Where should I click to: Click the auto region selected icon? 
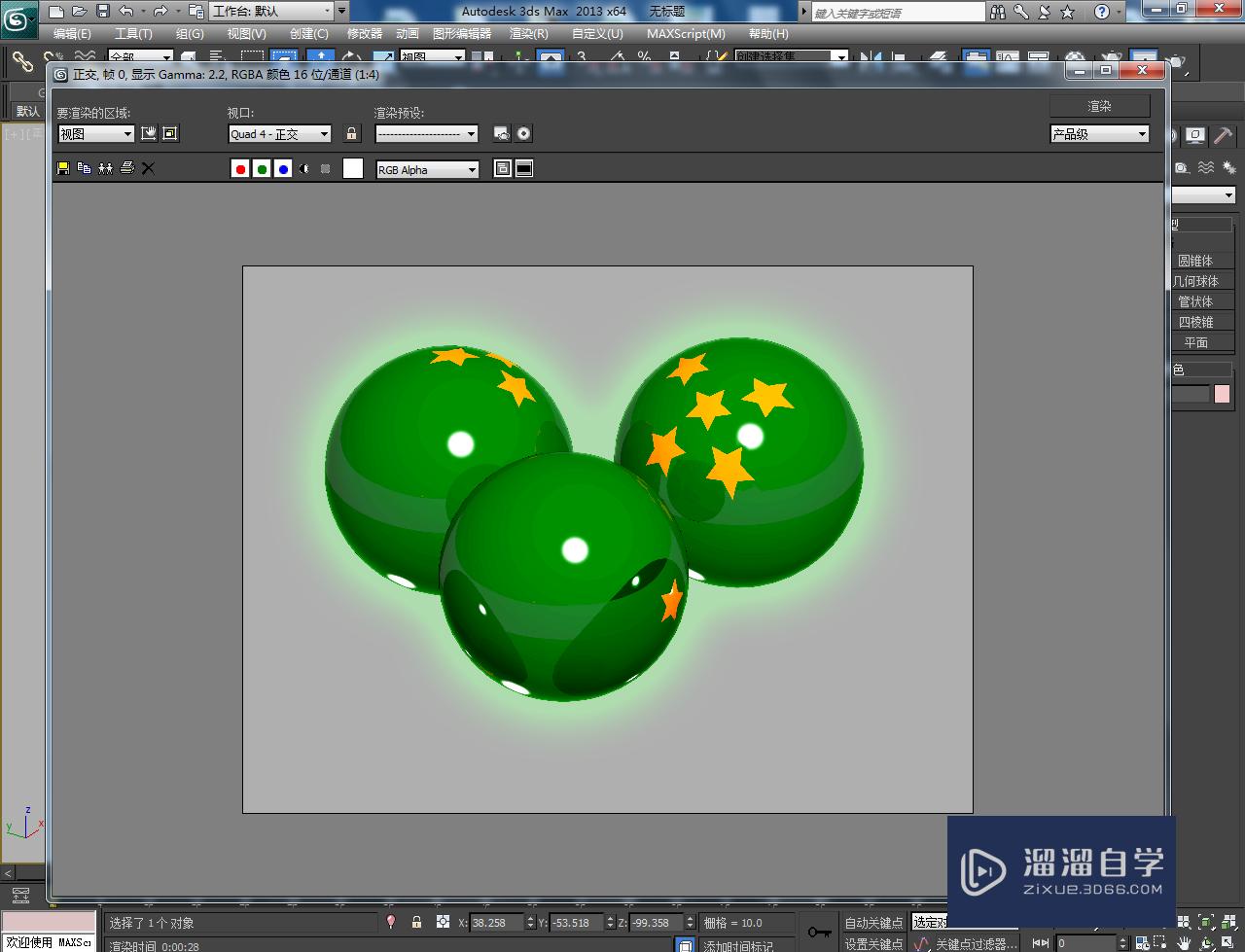170,133
